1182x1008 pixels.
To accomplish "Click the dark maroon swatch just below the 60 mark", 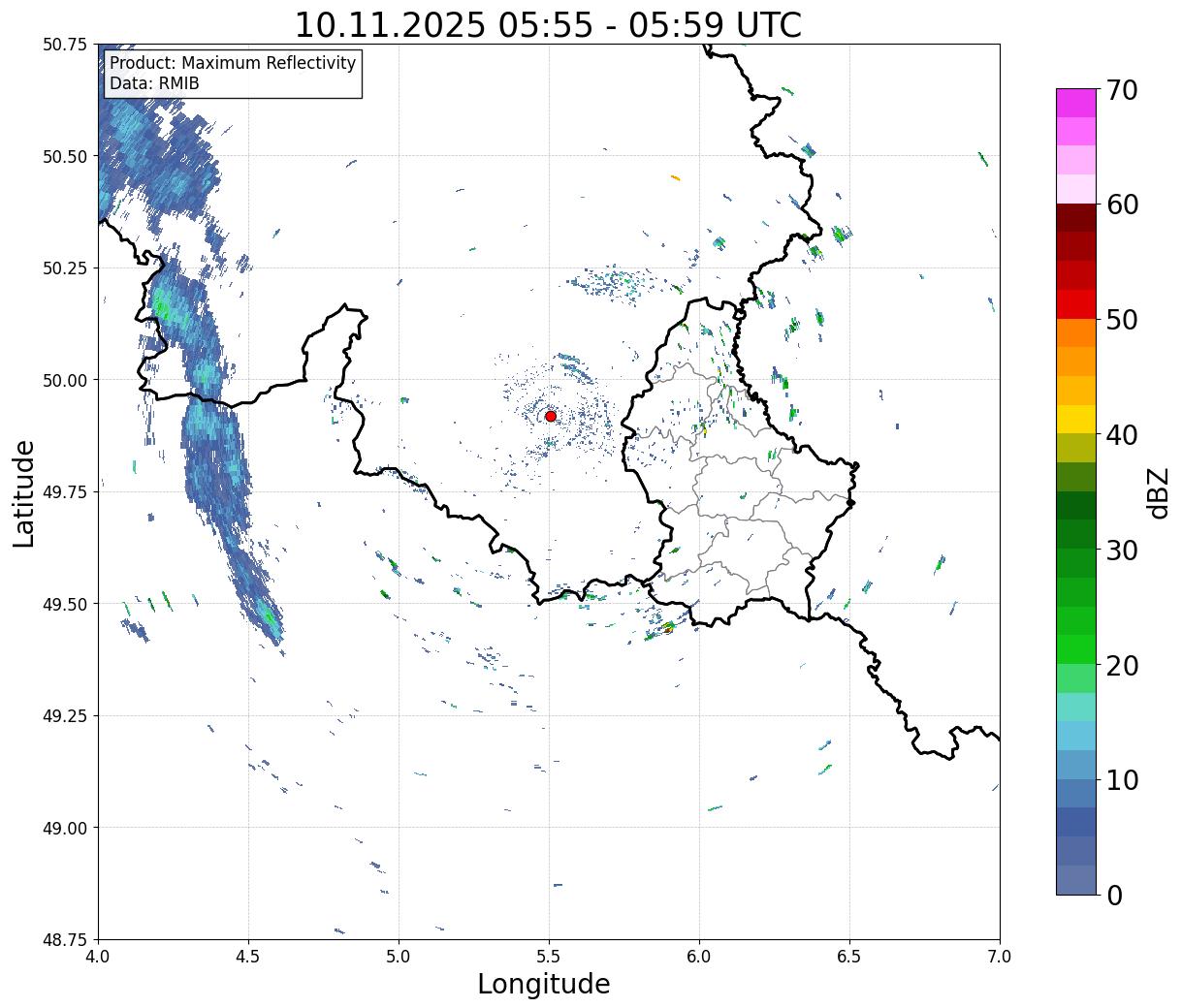I will click(x=1076, y=217).
